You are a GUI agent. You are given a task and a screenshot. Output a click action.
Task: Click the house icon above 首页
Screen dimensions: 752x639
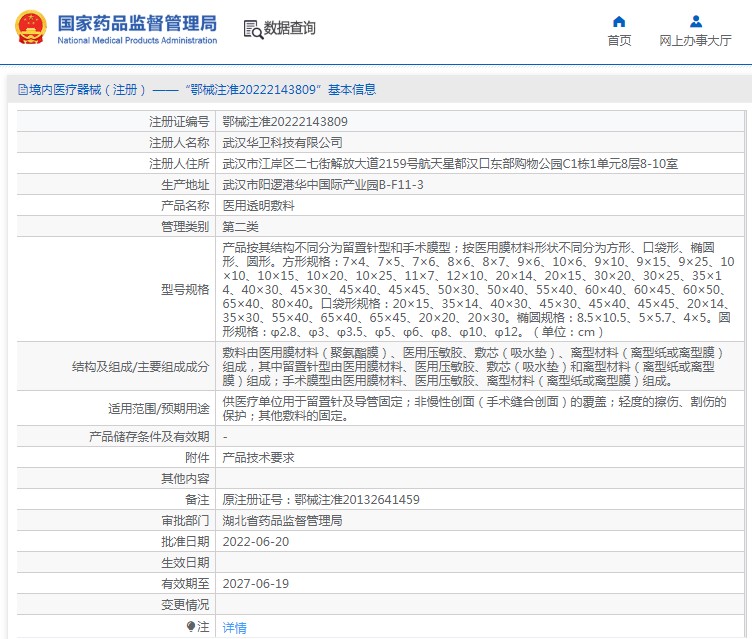click(x=619, y=21)
